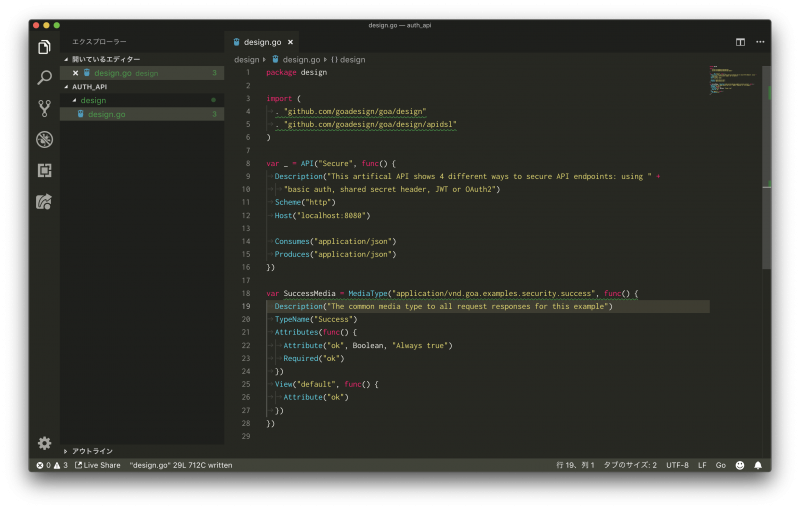Open the Live Share activity bar icon
This screenshot has height=510, width=800.
point(44,201)
